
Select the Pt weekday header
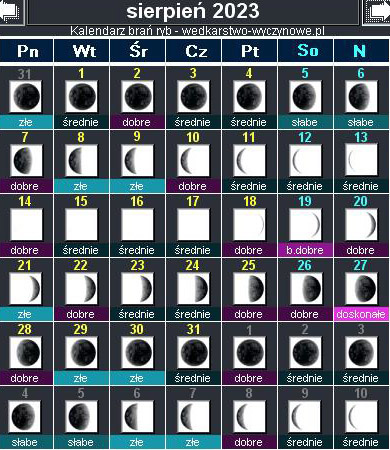point(250,51)
